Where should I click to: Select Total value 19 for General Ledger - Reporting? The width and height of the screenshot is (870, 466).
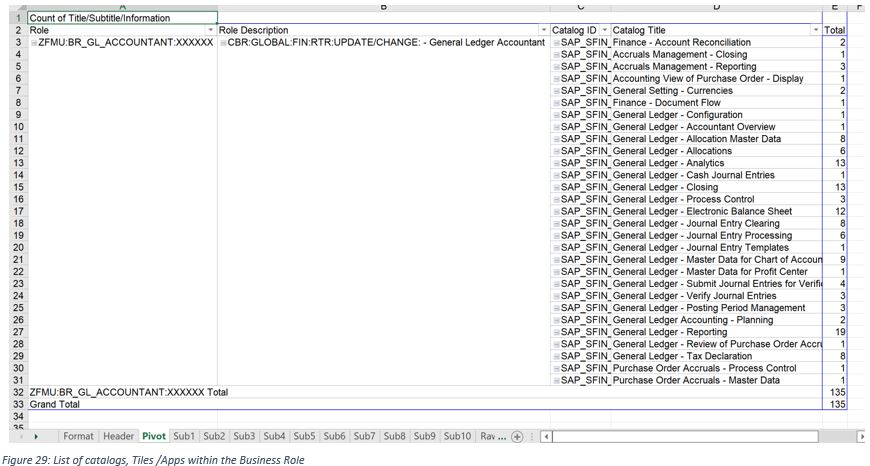point(834,332)
